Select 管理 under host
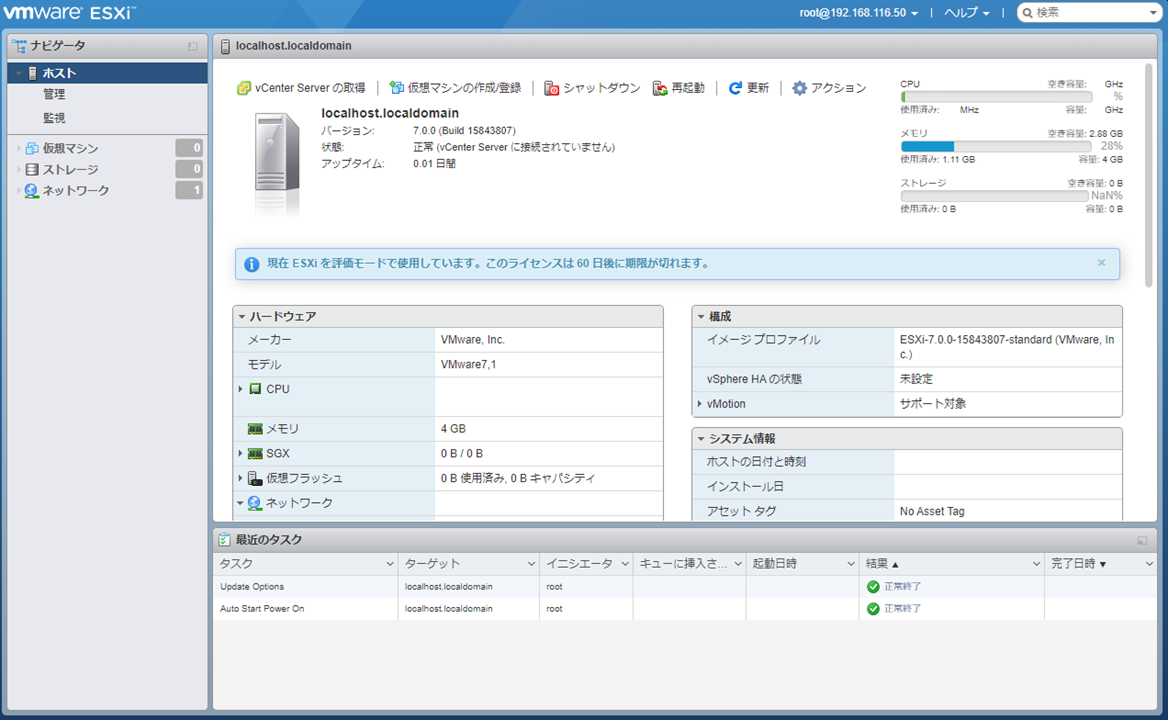The height and width of the screenshot is (720, 1168). click(54, 95)
